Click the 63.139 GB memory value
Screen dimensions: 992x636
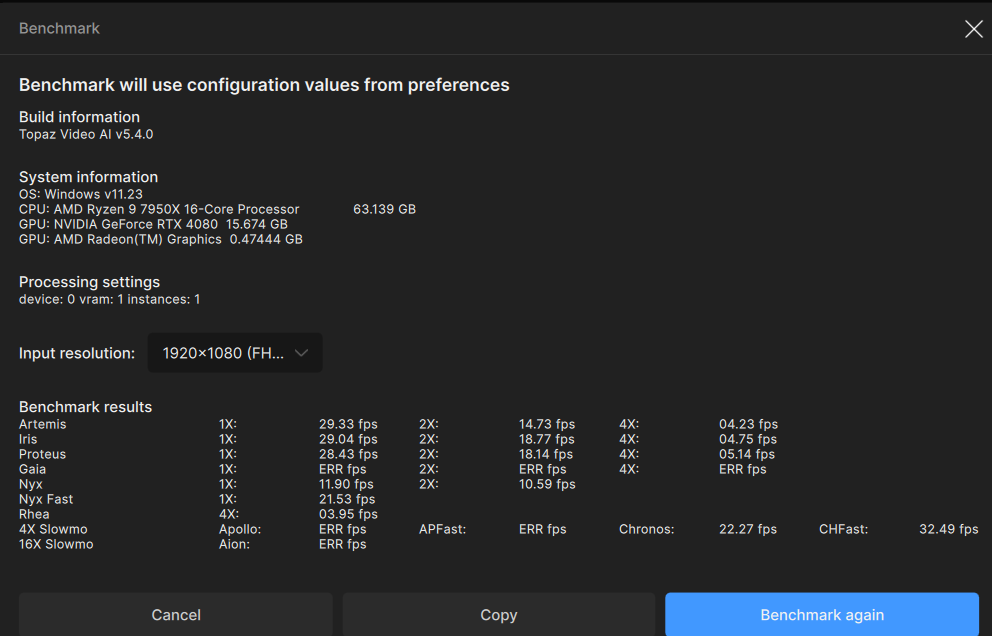coord(384,209)
